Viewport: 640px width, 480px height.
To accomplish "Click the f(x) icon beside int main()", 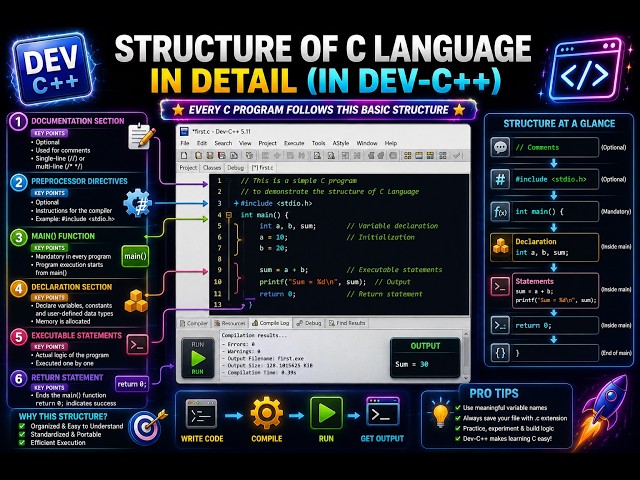I will [500, 212].
